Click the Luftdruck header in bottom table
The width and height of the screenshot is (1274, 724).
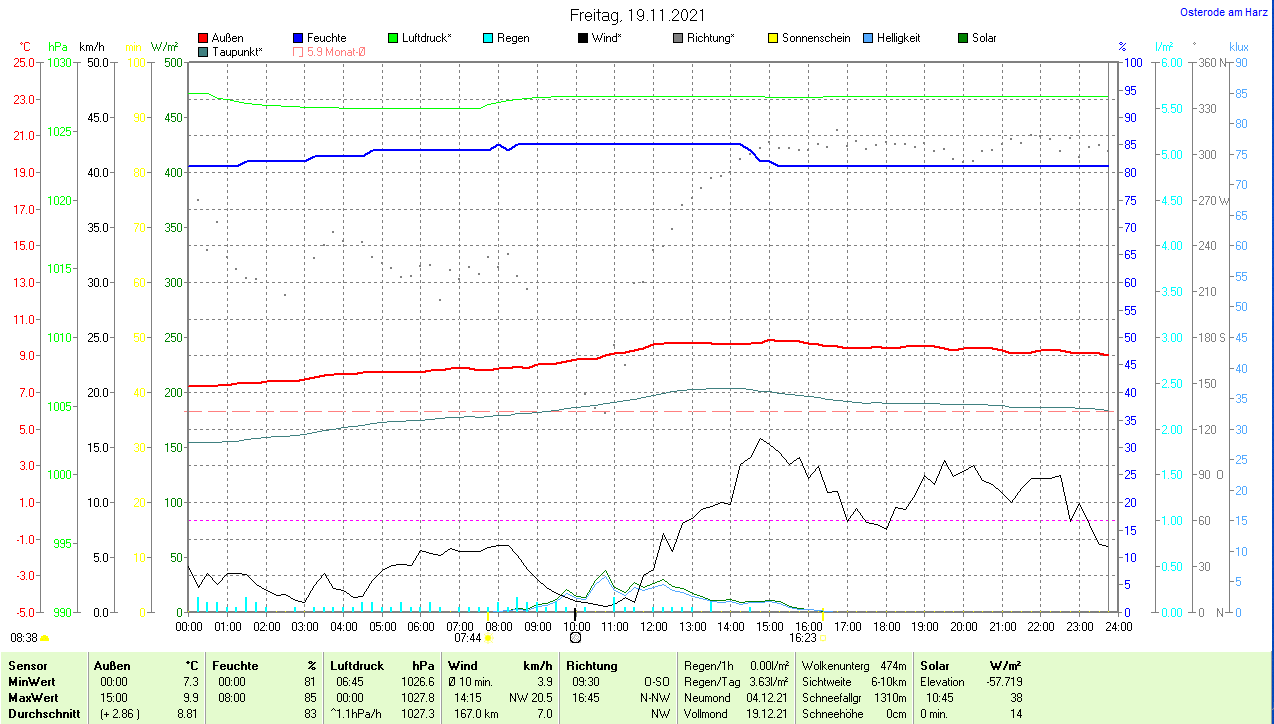(357, 665)
